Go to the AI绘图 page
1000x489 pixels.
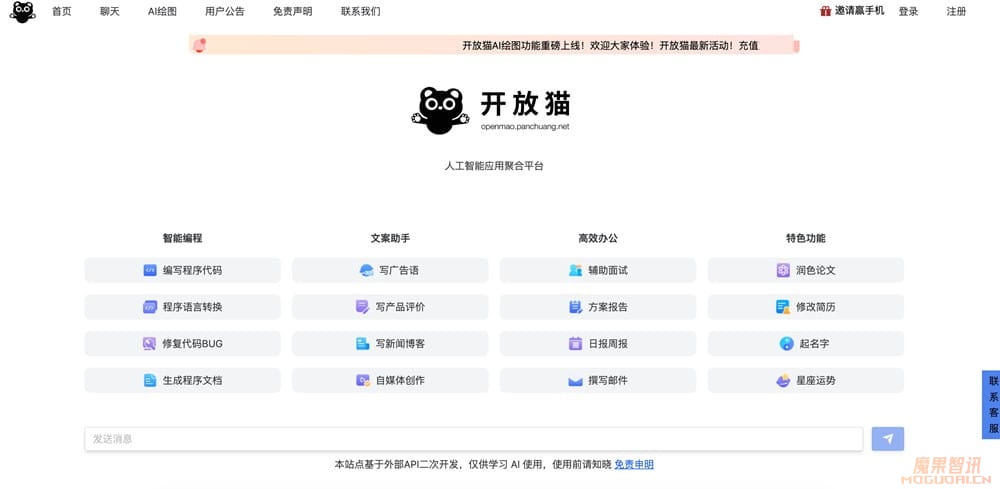click(162, 11)
